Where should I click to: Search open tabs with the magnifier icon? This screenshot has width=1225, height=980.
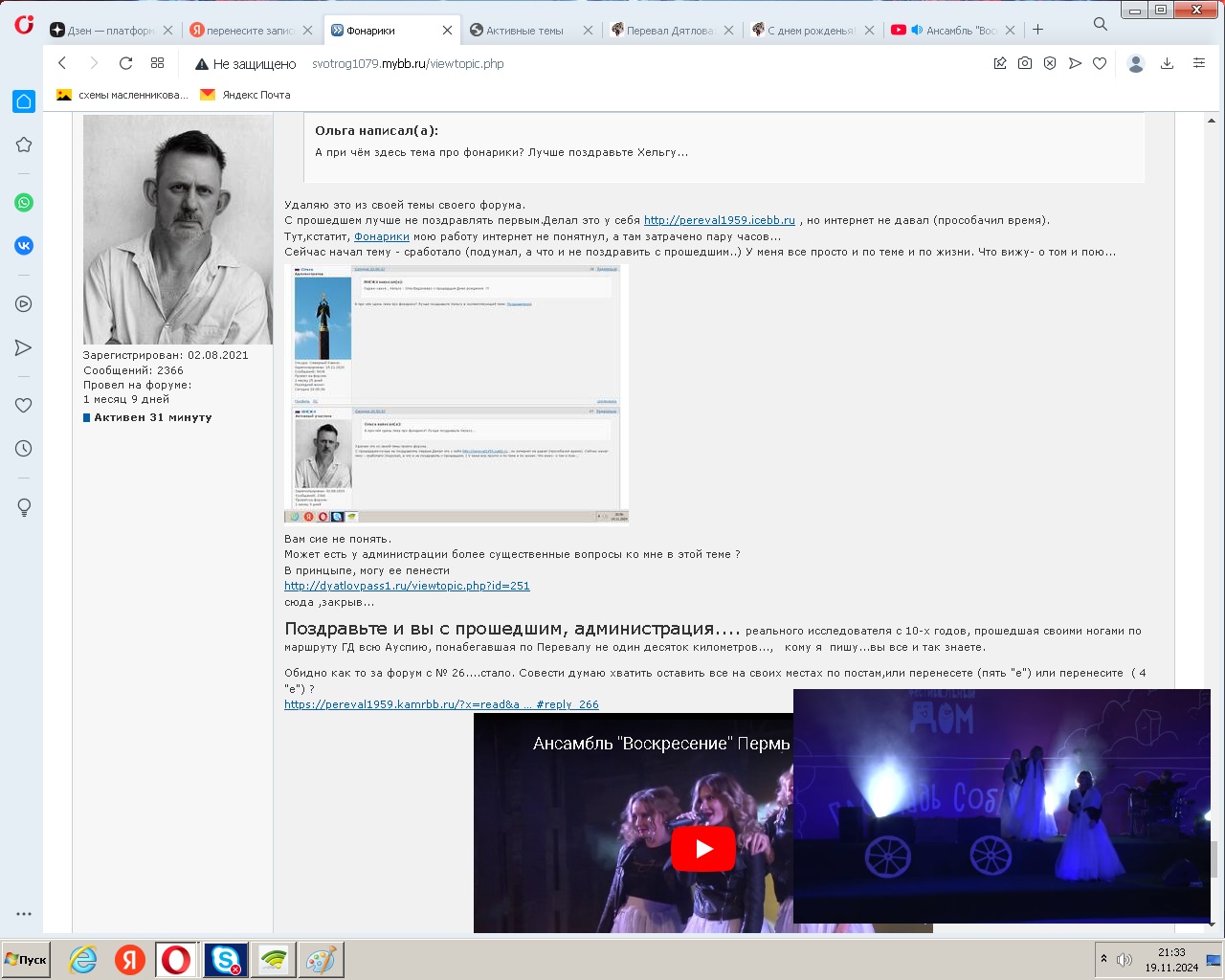(x=1101, y=24)
